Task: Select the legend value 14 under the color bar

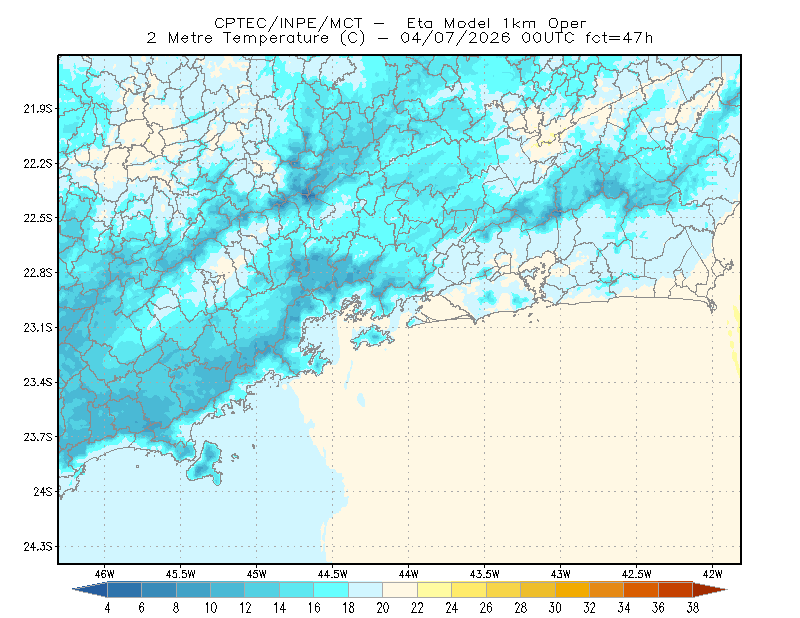Action: tap(280, 608)
